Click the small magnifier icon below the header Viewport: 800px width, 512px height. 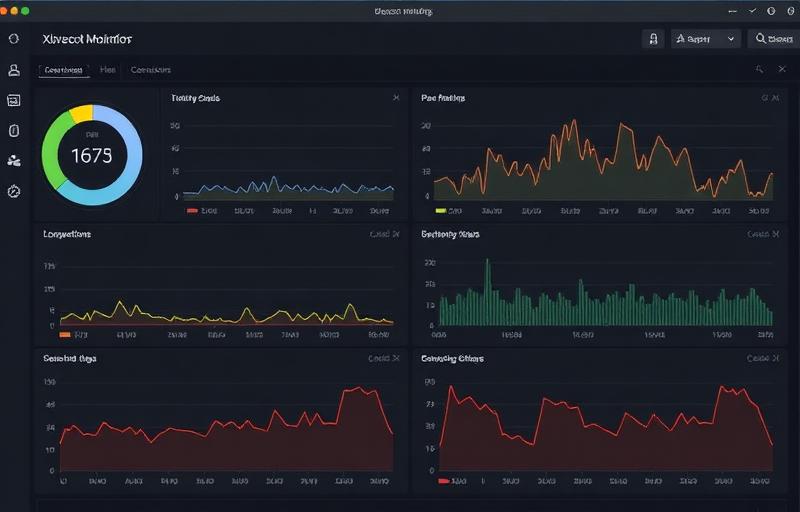click(759, 70)
